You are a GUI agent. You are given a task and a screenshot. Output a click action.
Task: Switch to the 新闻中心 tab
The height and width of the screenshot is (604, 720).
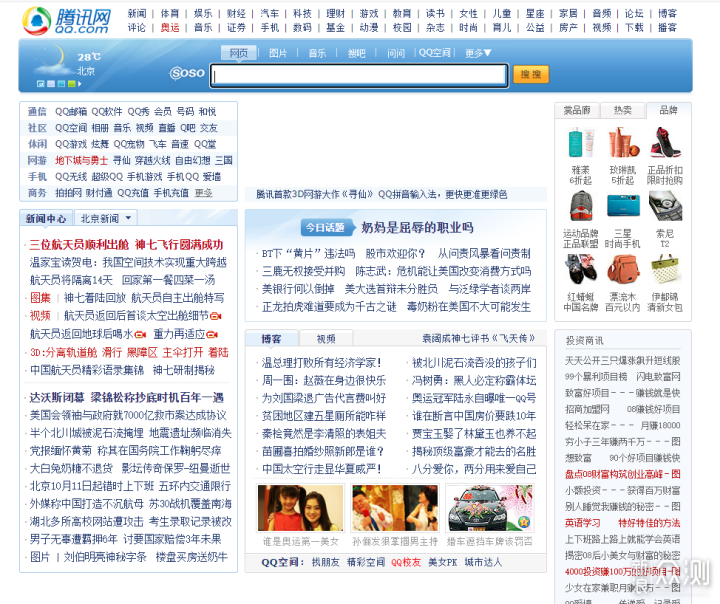click(46, 219)
